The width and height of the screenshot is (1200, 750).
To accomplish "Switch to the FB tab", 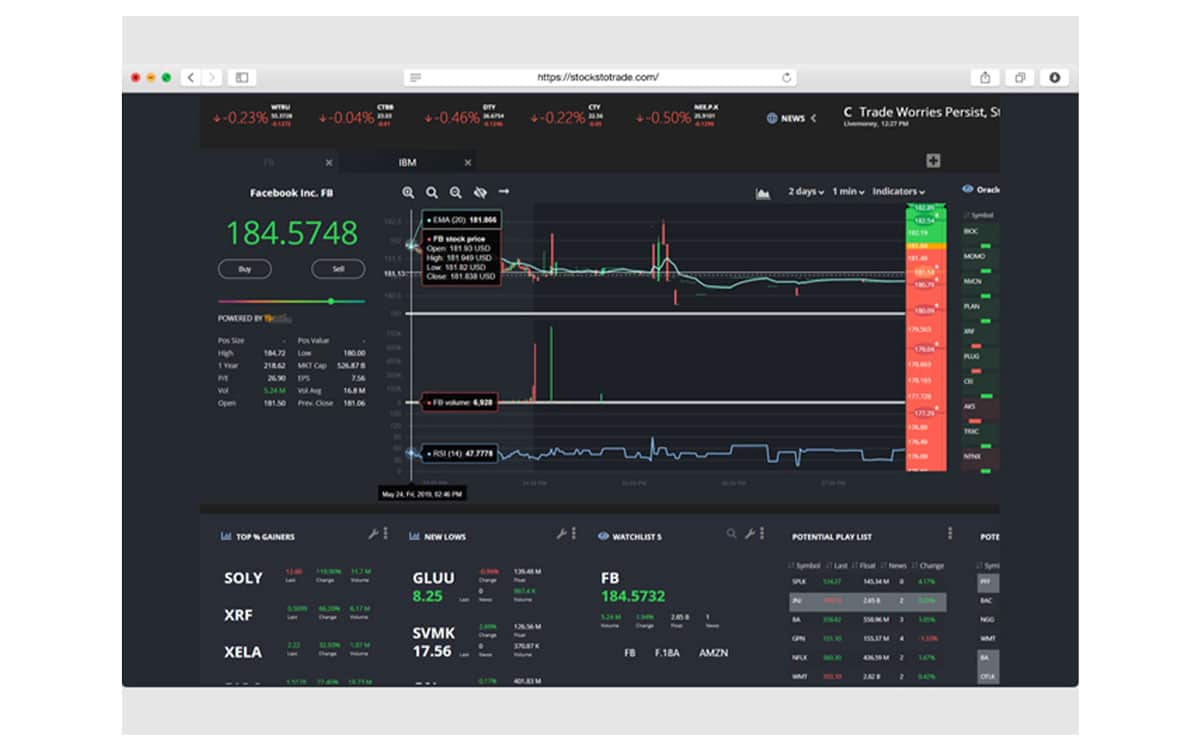I will [x=269, y=162].
